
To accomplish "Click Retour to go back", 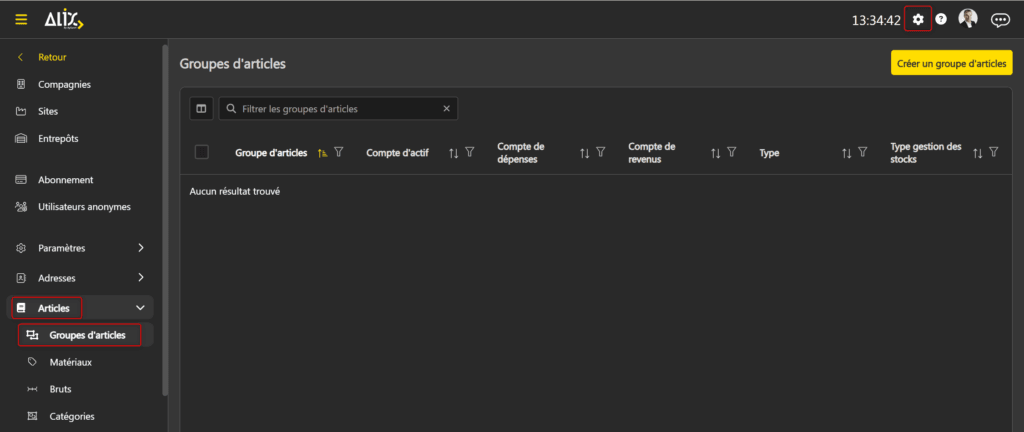I will click(52, 57).
